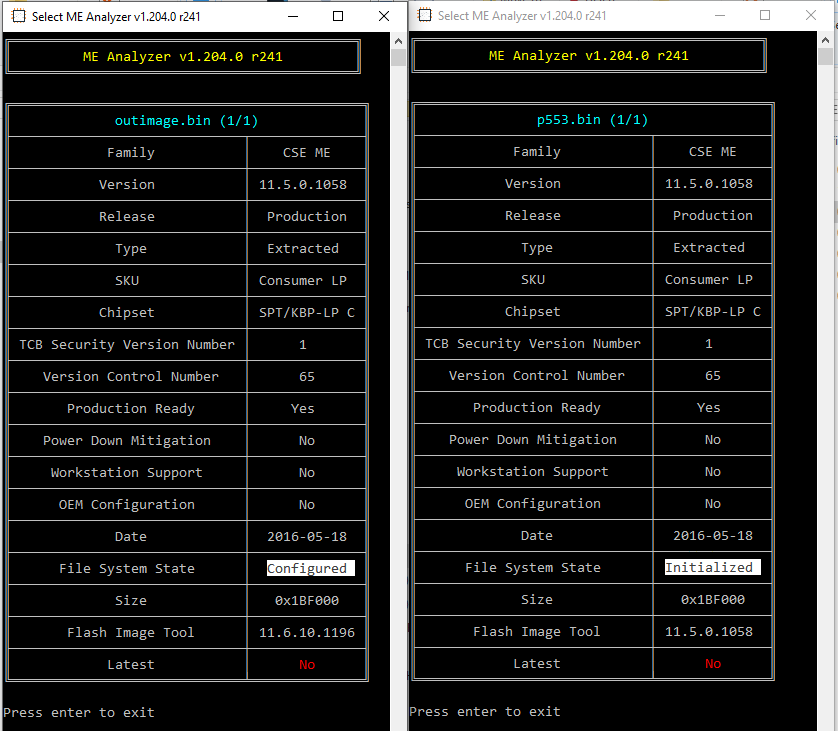Click the TCB Security Version Number label in the right window
Viewport: 838px width, 731px height.
pos(533,344)
